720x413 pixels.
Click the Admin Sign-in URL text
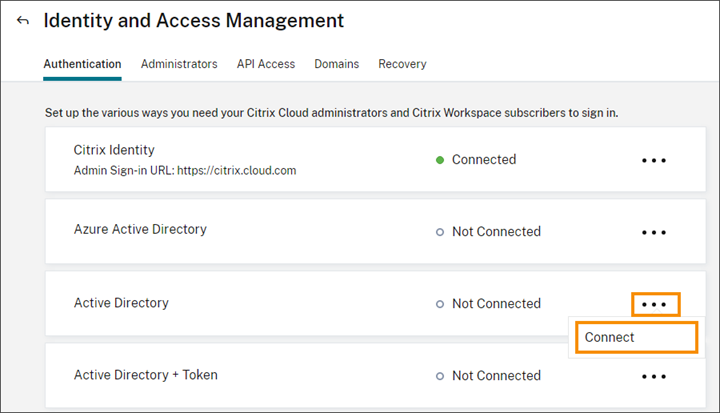[185, 171]
